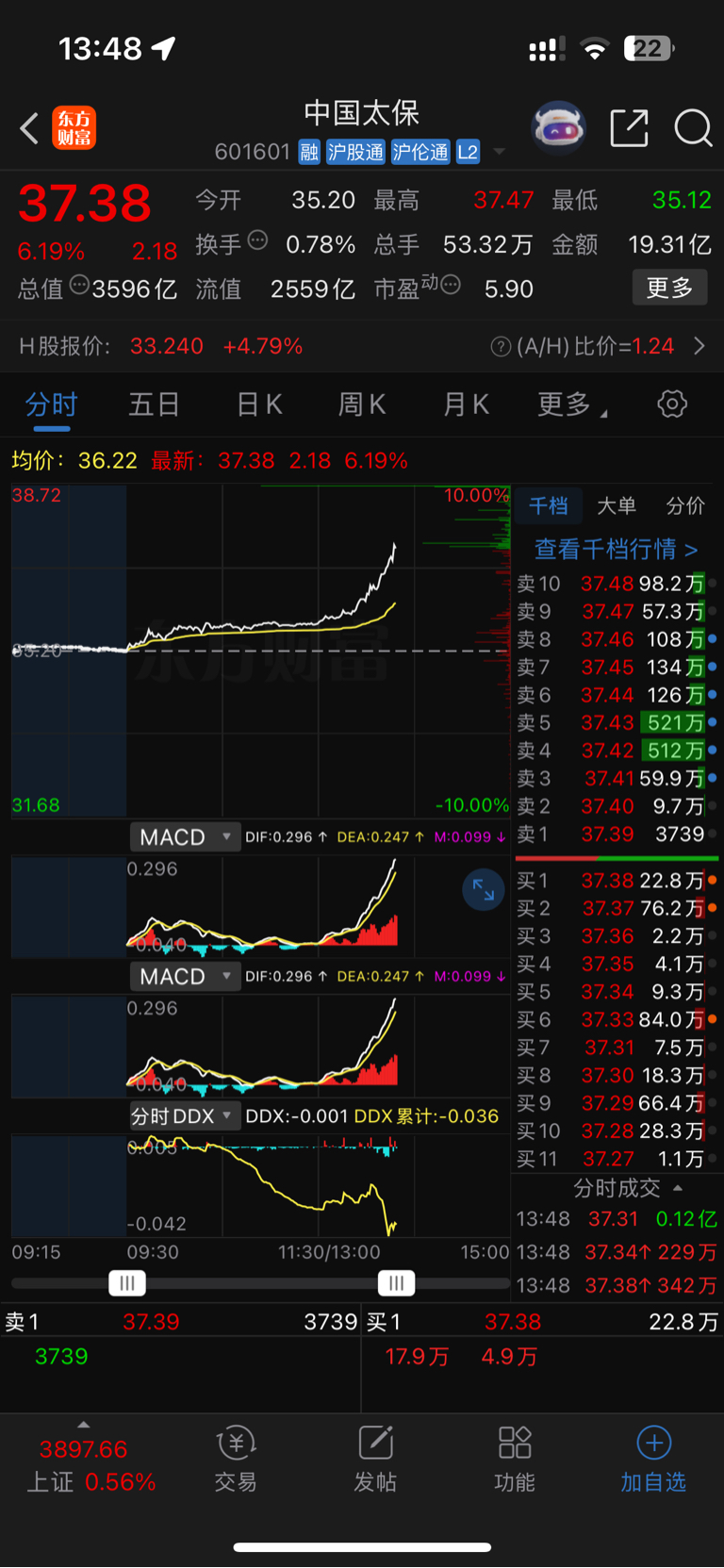The height and width of the screenshot is (1568, 724).
Task: Tap the 沪股通 badge
Action: click(355, 152)
